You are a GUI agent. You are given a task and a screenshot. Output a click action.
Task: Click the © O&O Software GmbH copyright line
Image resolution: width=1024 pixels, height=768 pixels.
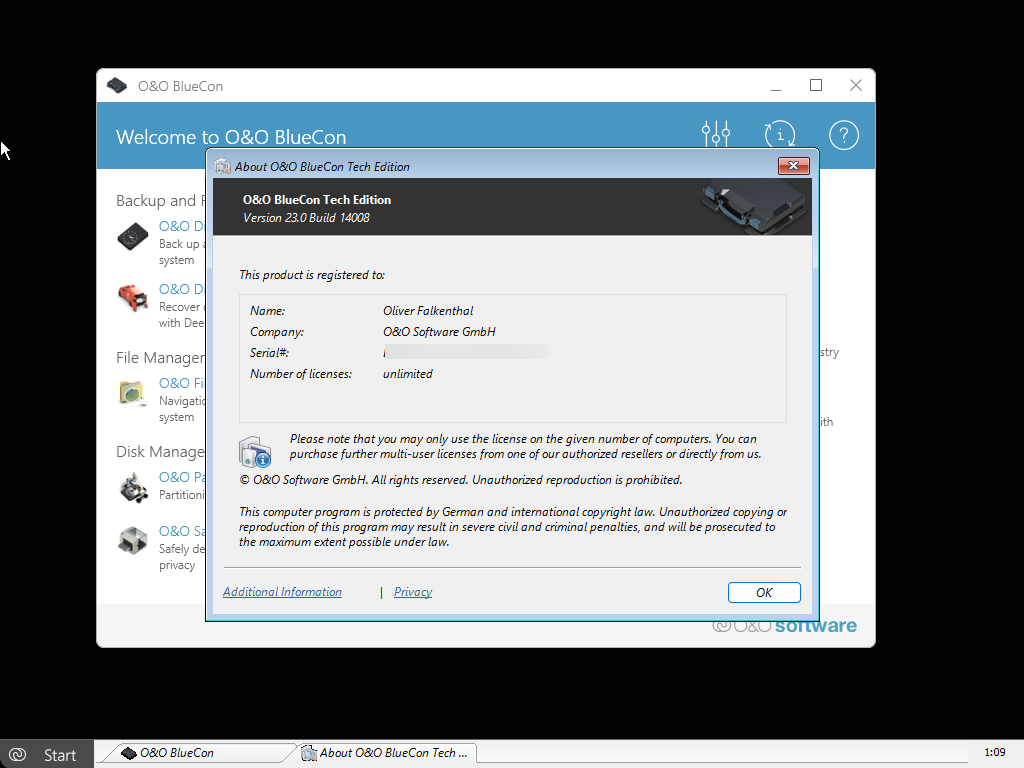460,480
